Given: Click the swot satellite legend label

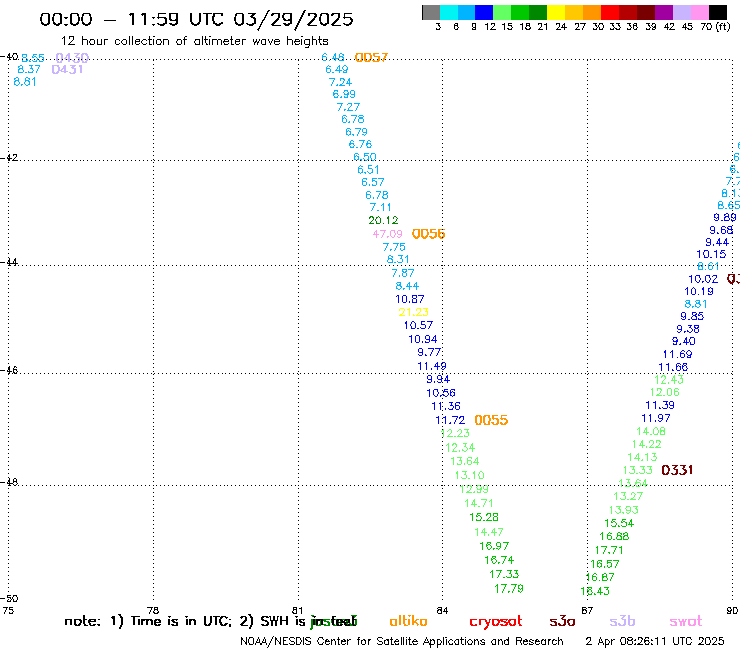Looking at the screenshot, I should [x=686, y=621].
